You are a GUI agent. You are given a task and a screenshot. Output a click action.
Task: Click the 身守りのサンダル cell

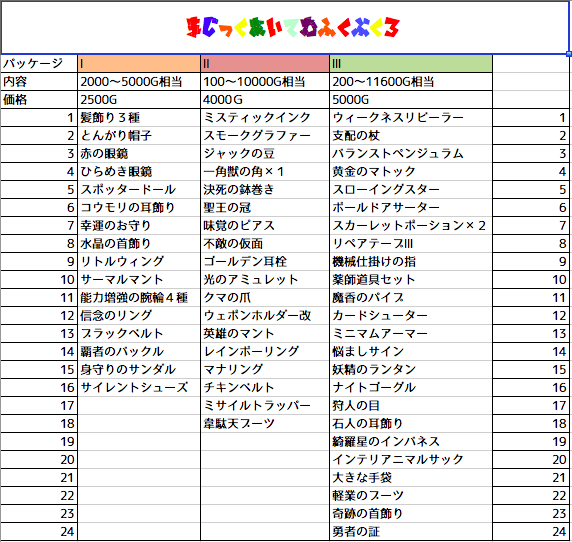139,369
